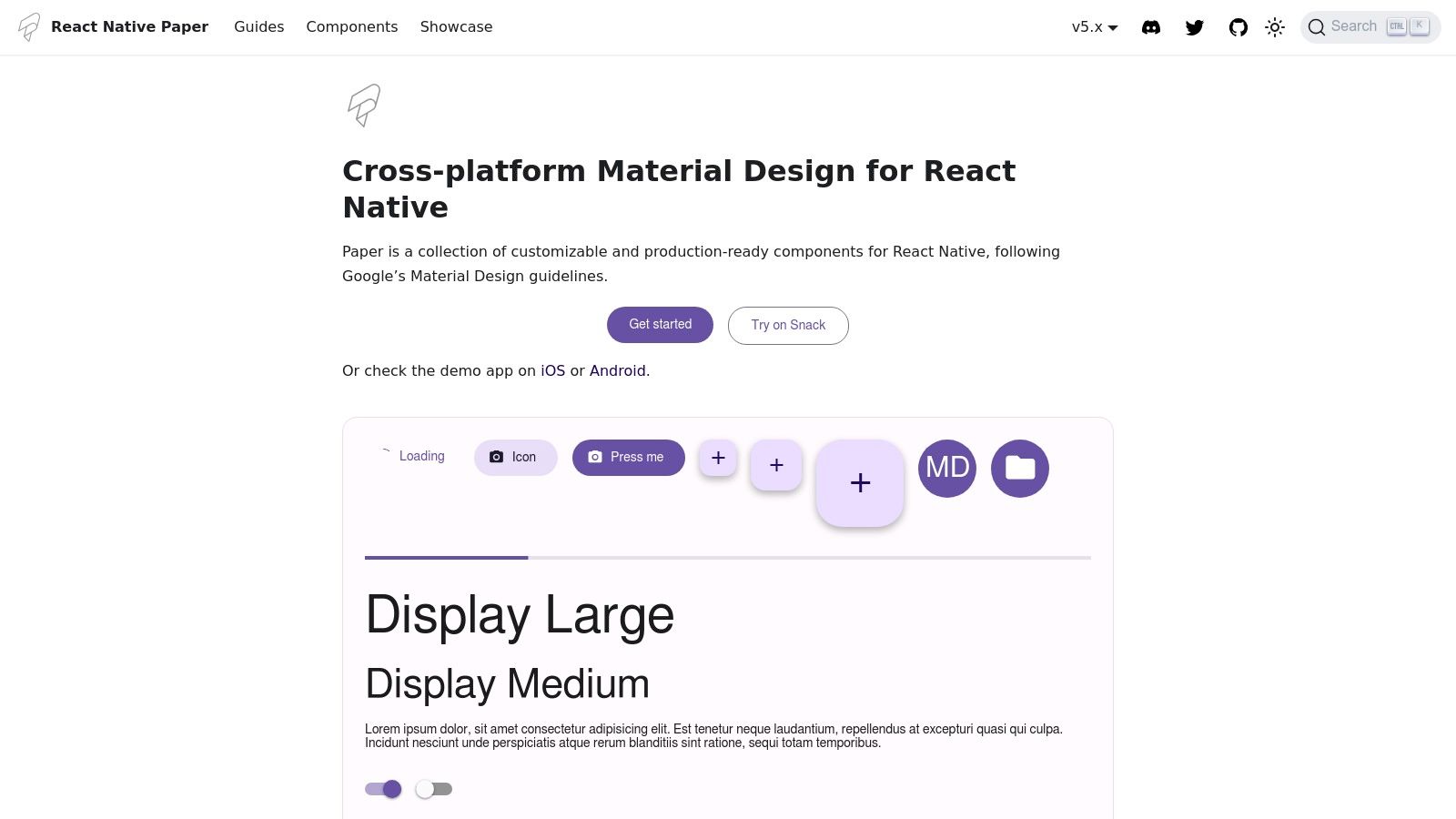
Task: Click the medium plus FAB button
Action: tap(776, 465)
